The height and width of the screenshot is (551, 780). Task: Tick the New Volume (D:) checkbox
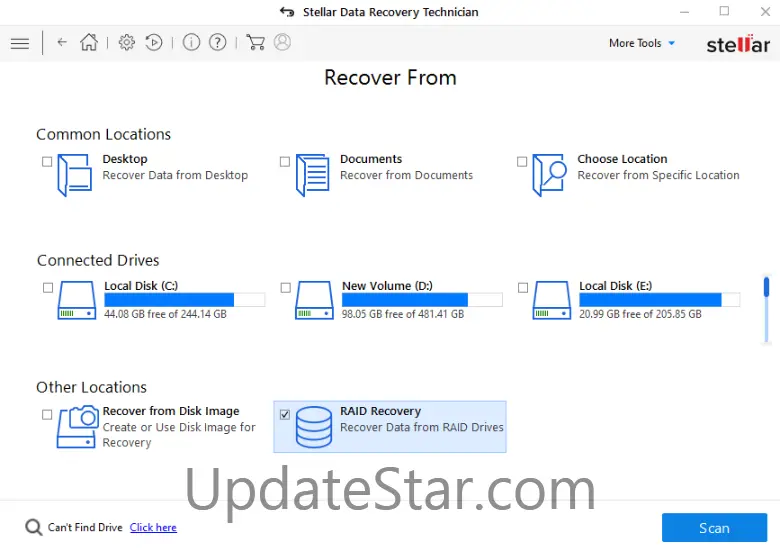point(286,288)
